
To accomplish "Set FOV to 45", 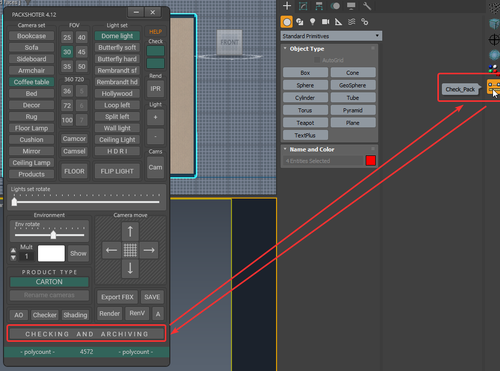I will (x=82, y=52).
